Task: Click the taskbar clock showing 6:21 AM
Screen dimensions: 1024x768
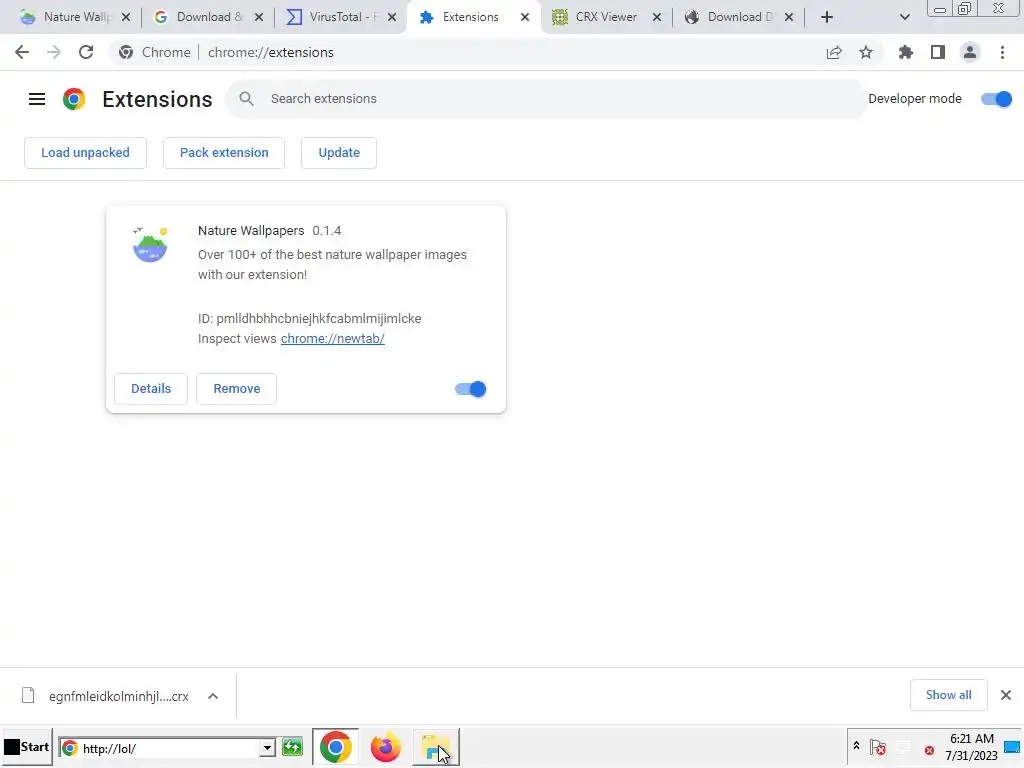Action: pyautogui.click(x=971, y=747)
